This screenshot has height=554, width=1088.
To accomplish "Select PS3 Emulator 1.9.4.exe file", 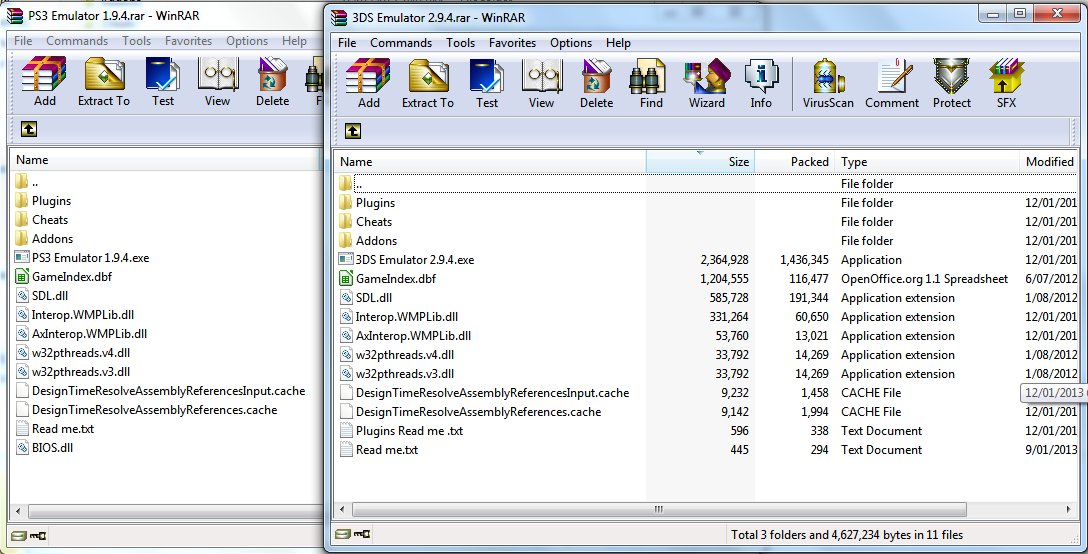I will [90, 258].
